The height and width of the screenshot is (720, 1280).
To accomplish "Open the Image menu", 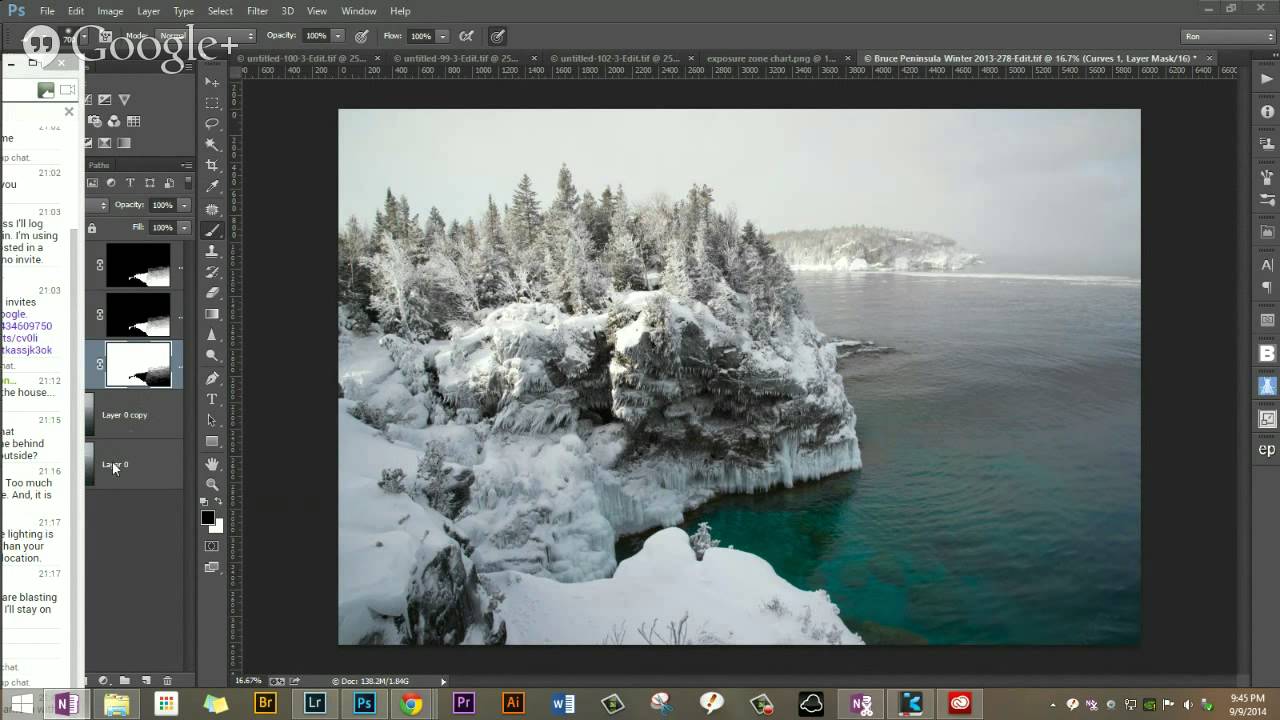I will (x=110, y=11).
